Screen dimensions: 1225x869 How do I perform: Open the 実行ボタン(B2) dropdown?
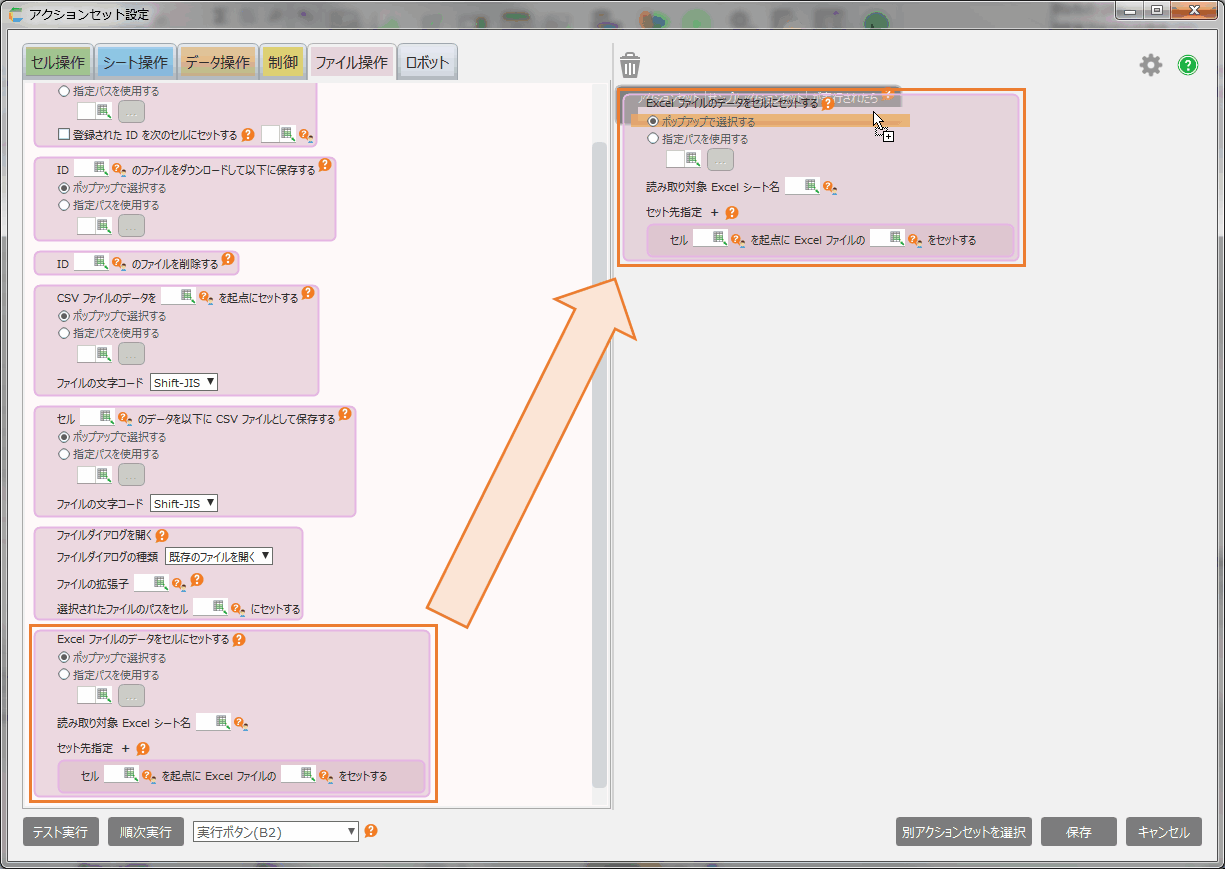(x=275, y=832)
